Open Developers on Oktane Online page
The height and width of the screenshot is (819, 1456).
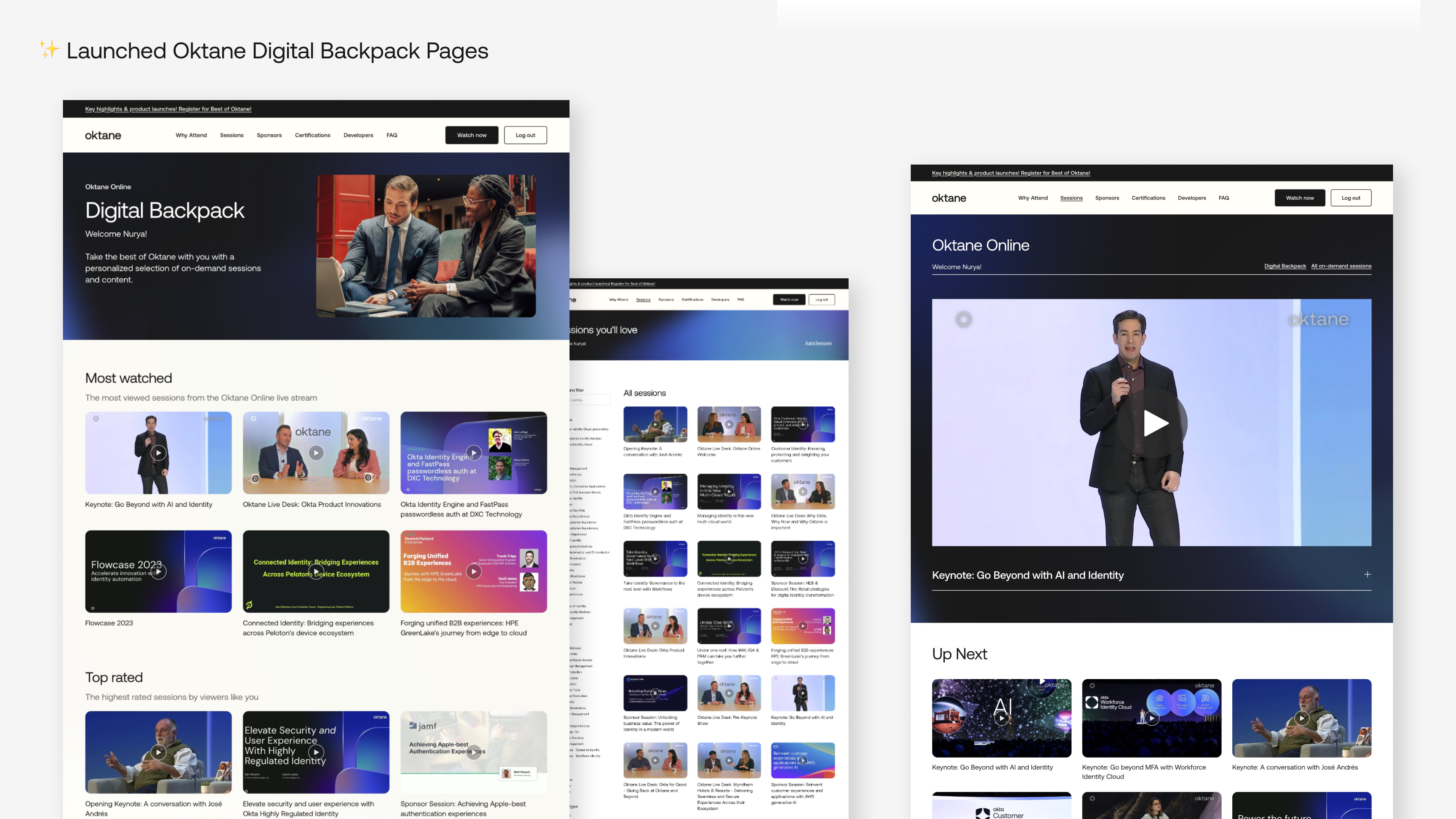[1191, 198]
